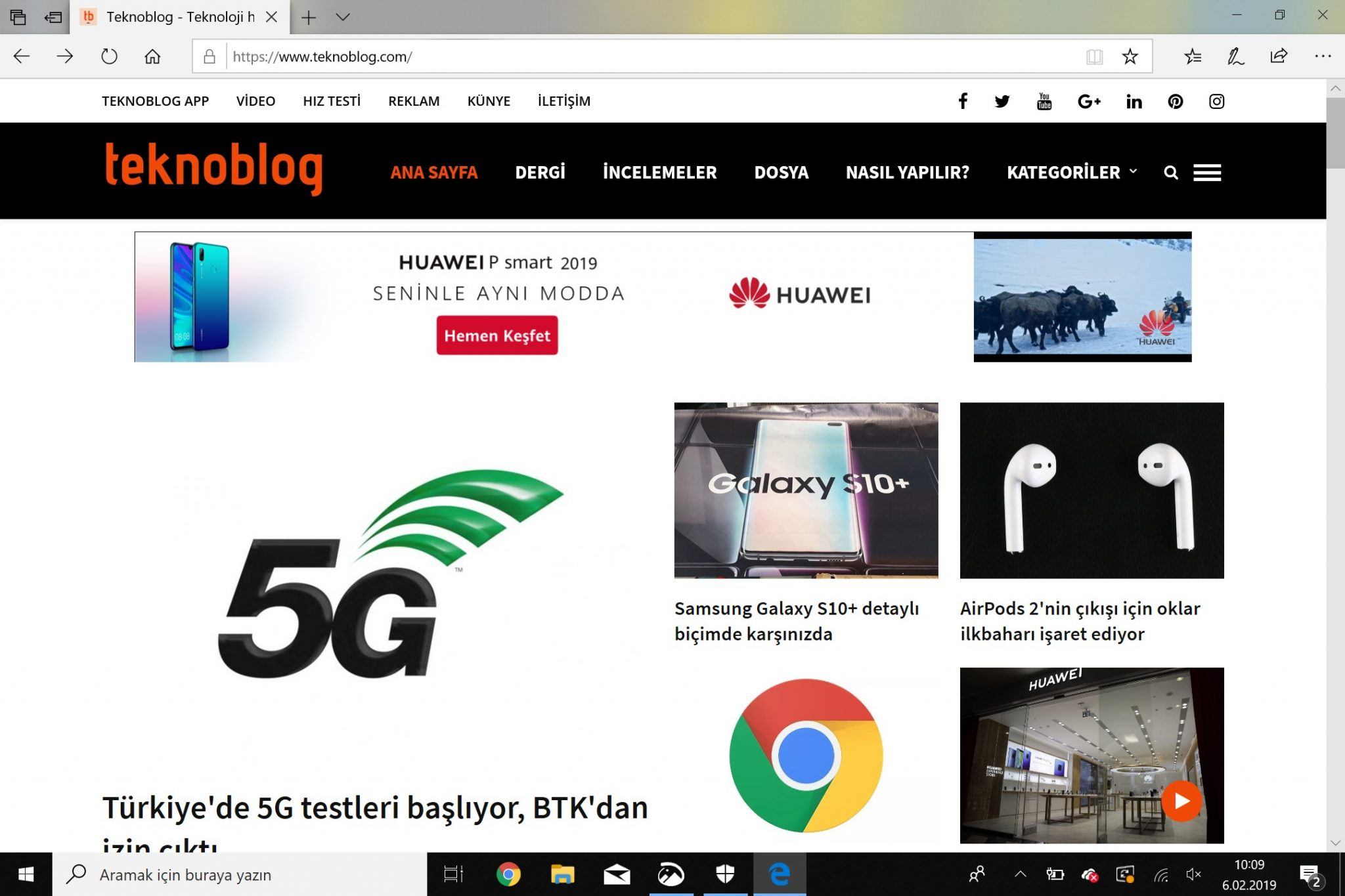Click the share page icon in Edge
This screenshot has width=1345, height=896.
pyautogui.click(x=1279, y=56)
